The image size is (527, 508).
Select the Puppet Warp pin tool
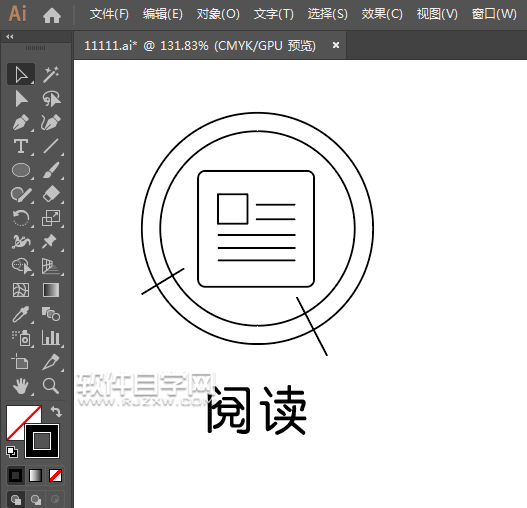(50, 242)
